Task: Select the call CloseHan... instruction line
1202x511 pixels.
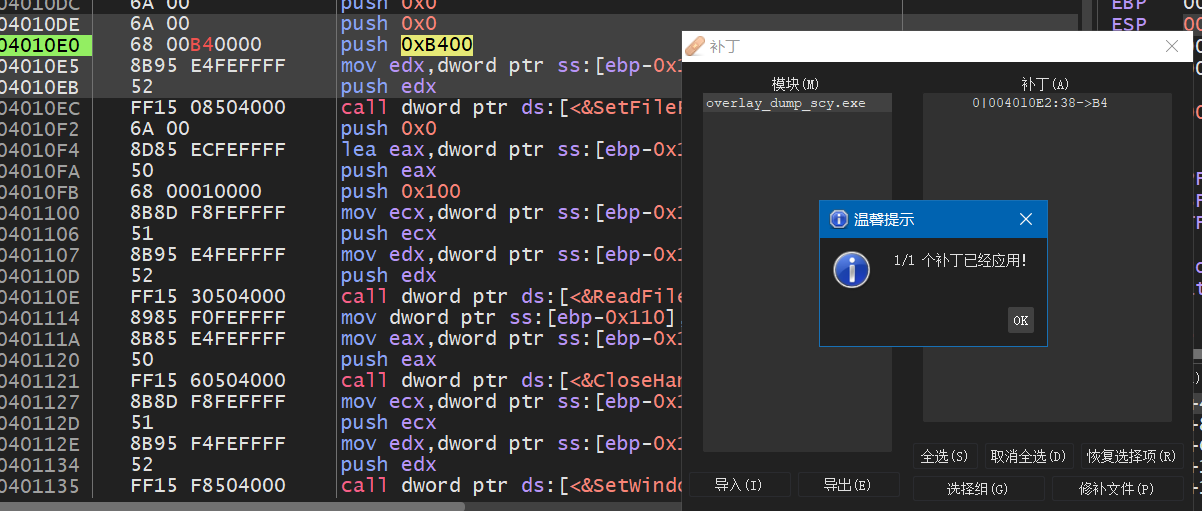Action: click(511, 380)
